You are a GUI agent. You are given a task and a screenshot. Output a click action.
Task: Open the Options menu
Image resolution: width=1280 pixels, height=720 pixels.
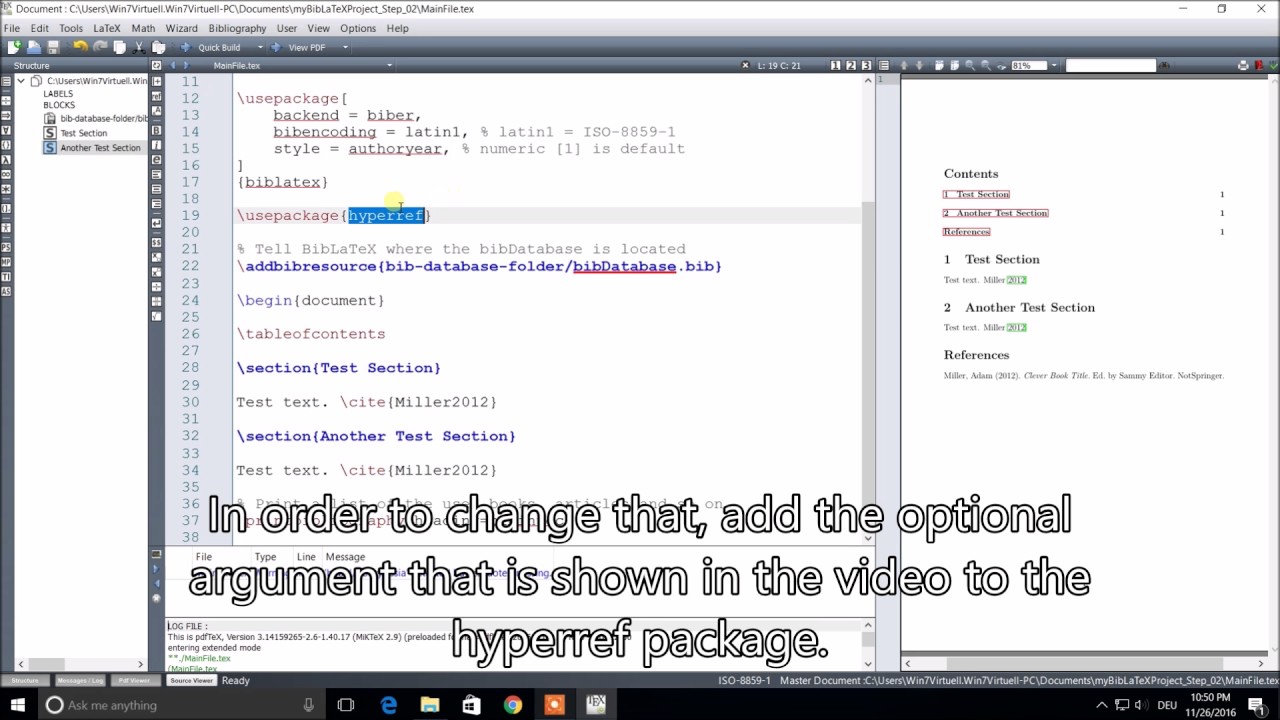pyautogui.click(x=357, y=28)
